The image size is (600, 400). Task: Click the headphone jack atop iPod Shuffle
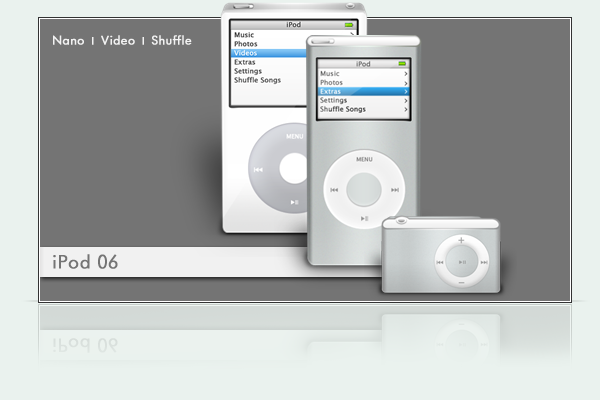pyautogui.click(x=401, y=220)
